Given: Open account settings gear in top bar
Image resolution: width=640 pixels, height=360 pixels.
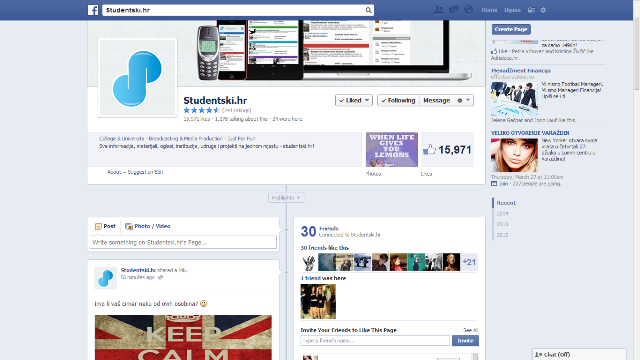Looking at the screenshot, I should tap(543, 10).
